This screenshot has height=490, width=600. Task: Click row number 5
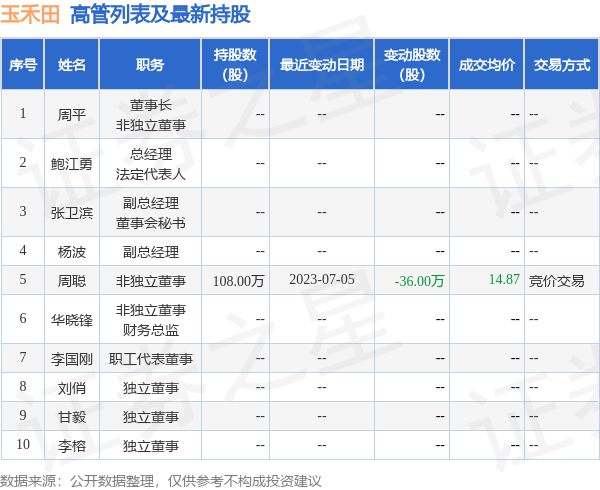click(x=23, y=279)
